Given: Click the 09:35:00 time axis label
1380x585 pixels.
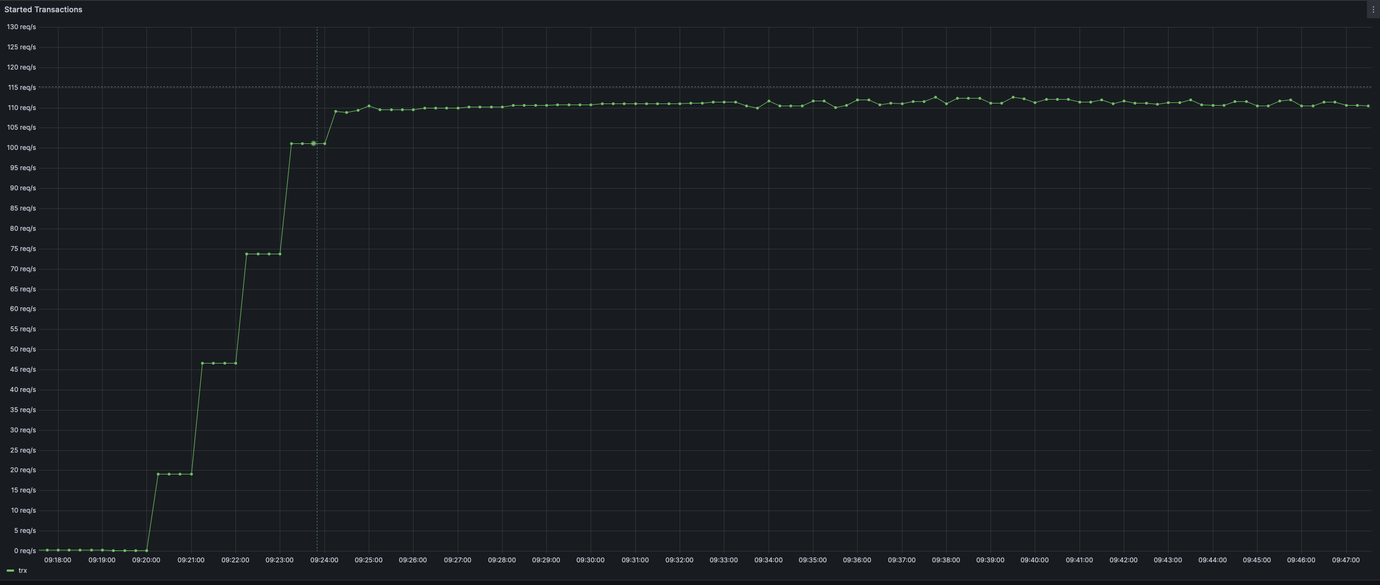Looking at the screenshot, I should [812, 560].
